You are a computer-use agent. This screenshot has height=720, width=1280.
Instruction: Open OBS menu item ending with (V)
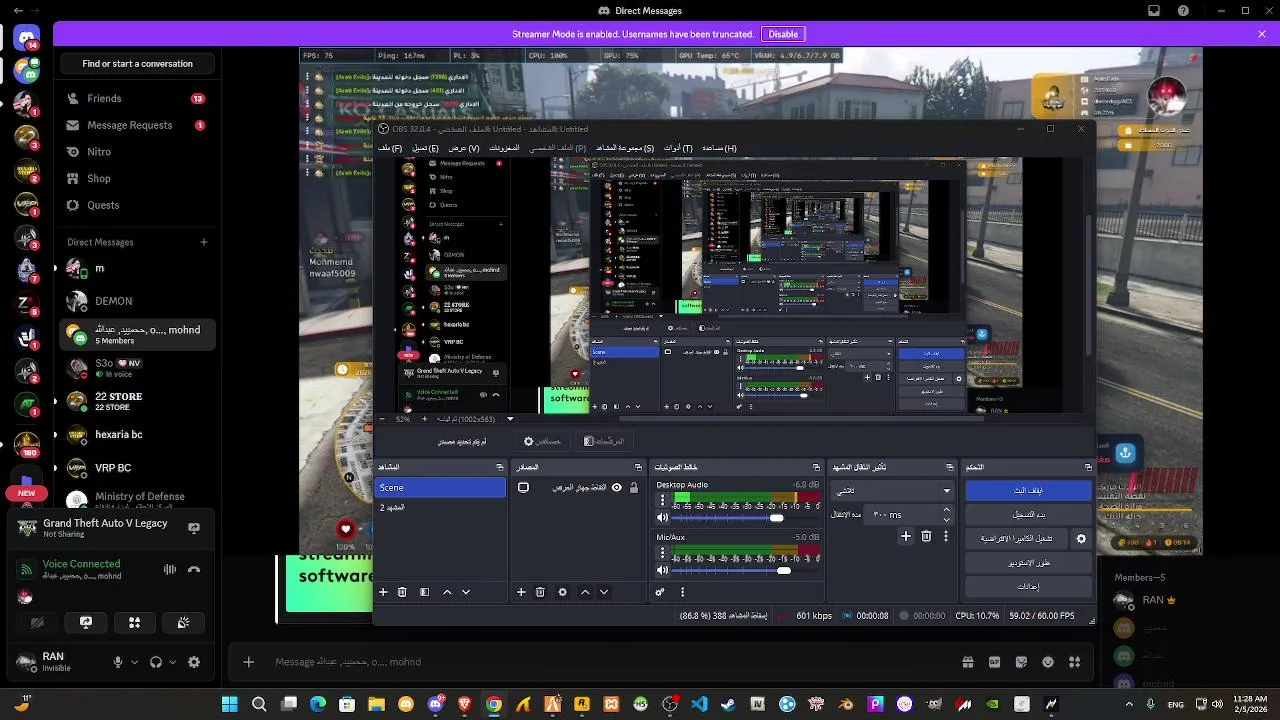click(464, 148)
